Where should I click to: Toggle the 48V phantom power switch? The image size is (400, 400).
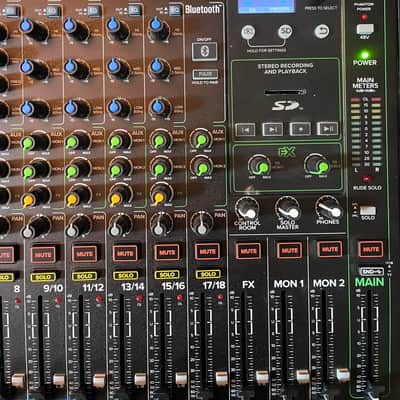tap(365, 29)
